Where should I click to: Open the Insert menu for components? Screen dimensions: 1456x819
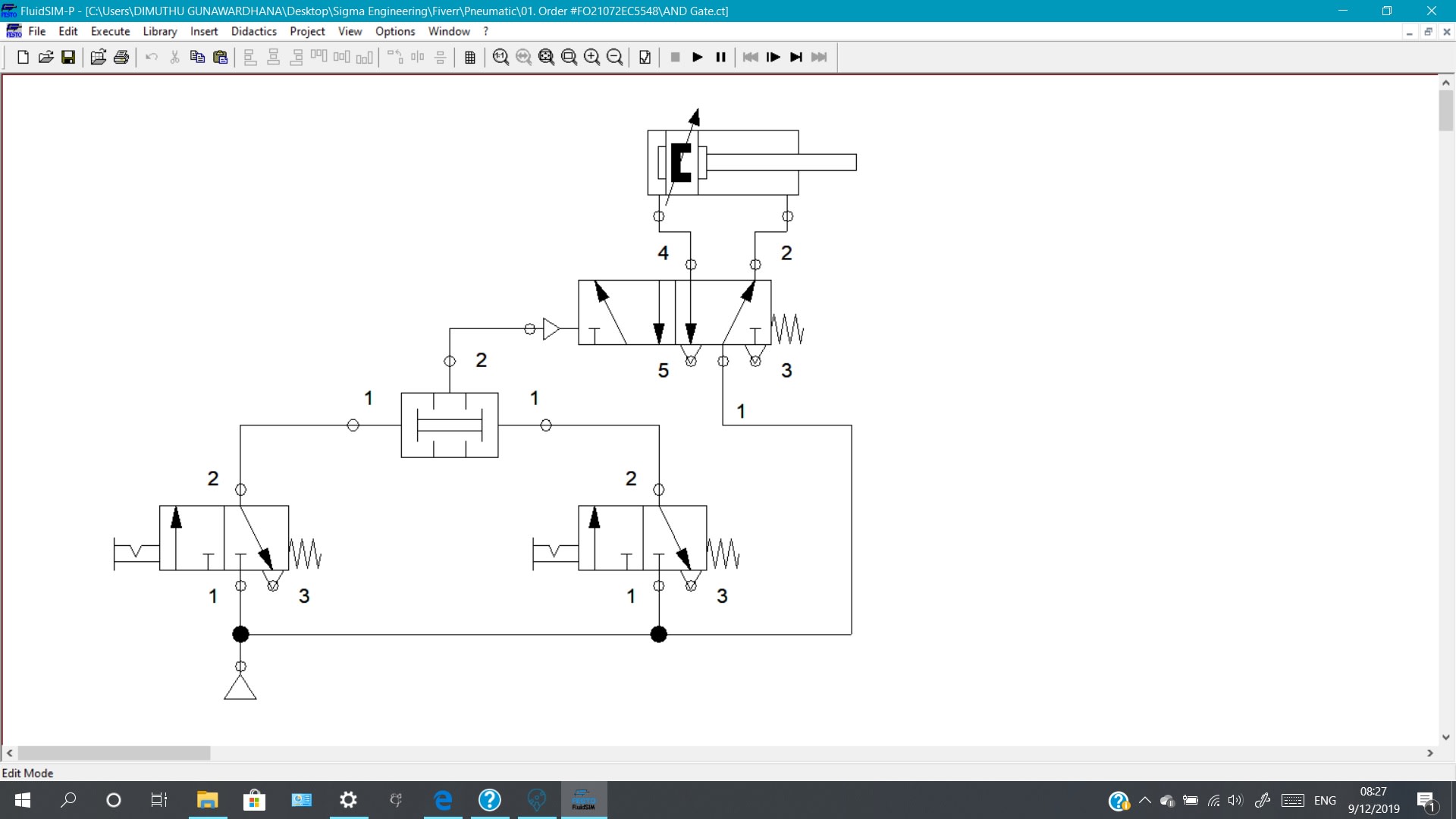(x=204, y=31)
